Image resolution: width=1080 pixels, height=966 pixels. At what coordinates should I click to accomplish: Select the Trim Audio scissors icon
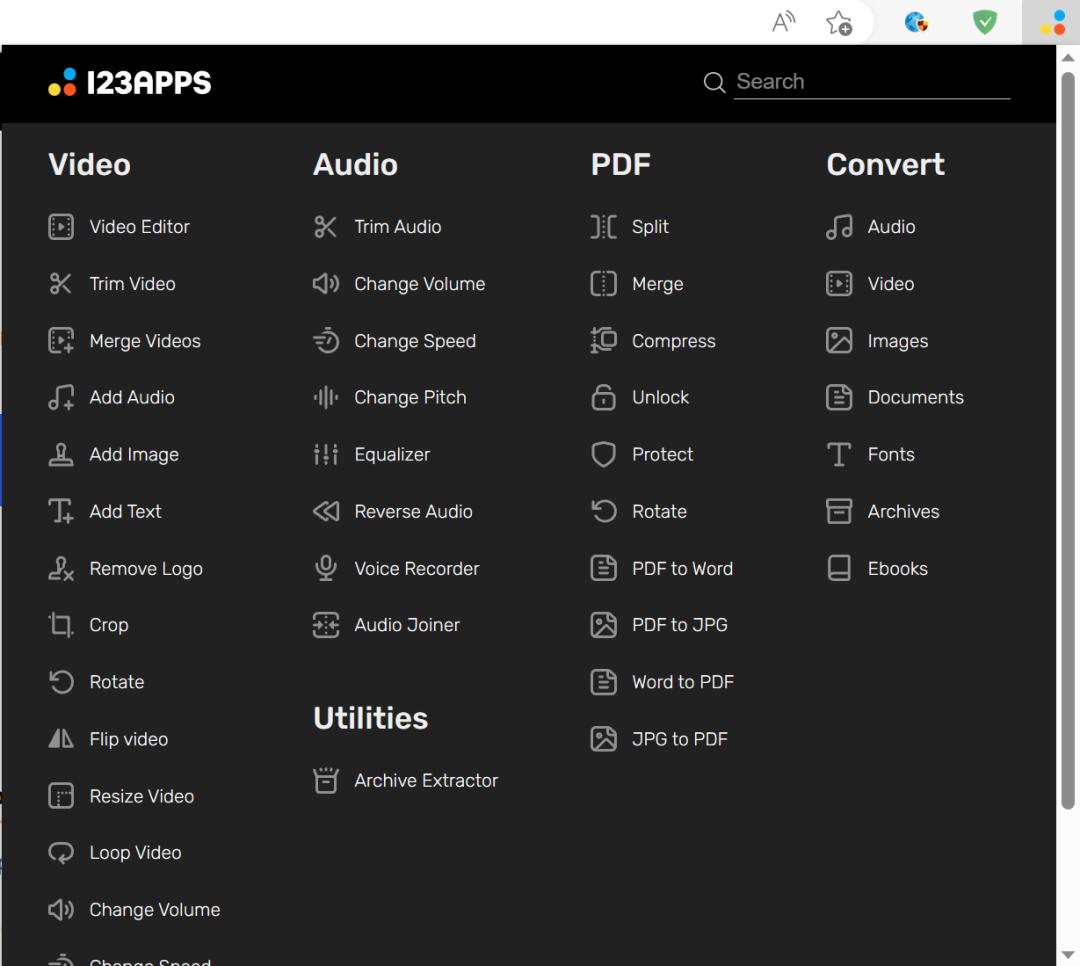pyautogui.click(x=325, y=227)
